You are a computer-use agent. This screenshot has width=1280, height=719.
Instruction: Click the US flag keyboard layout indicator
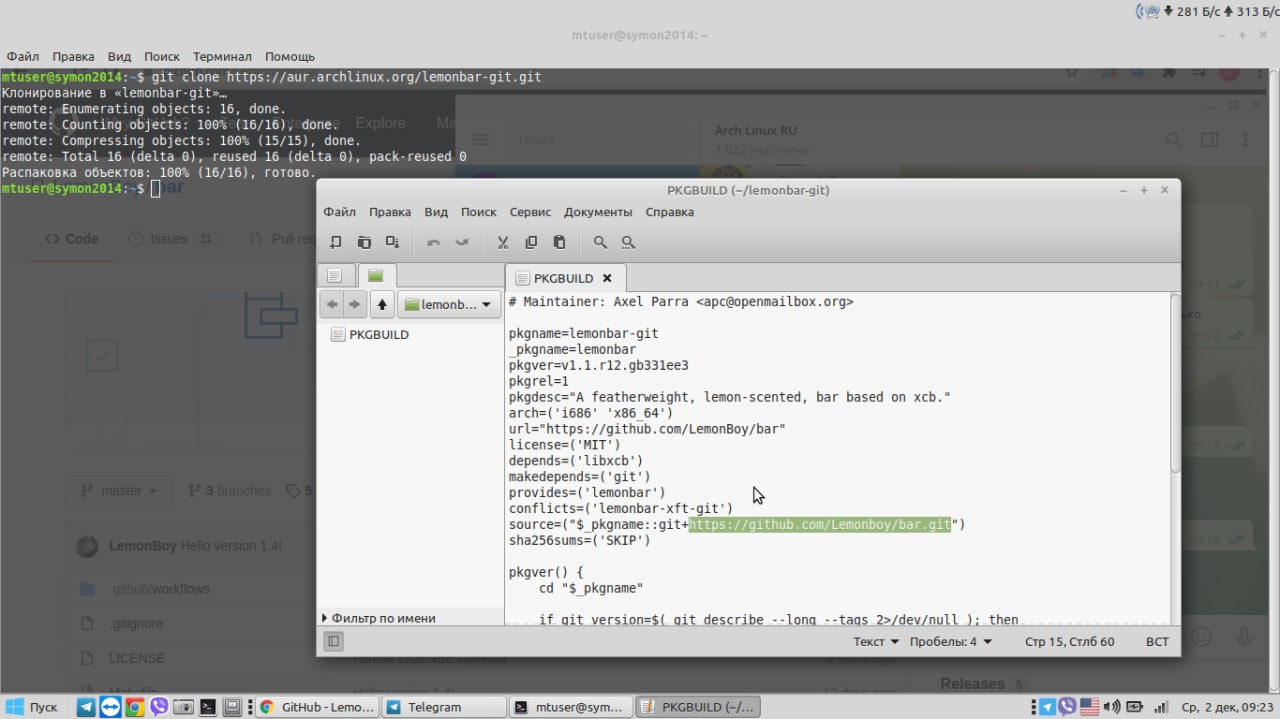point(1089,707)
